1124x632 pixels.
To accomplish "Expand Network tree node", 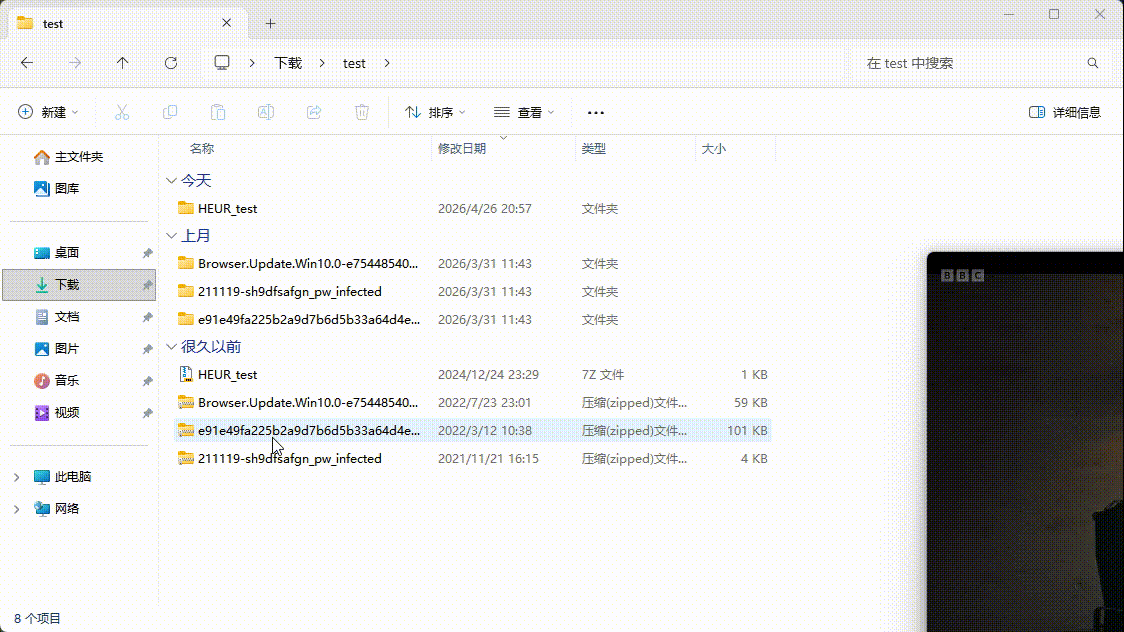I will [x=16, y=509].
